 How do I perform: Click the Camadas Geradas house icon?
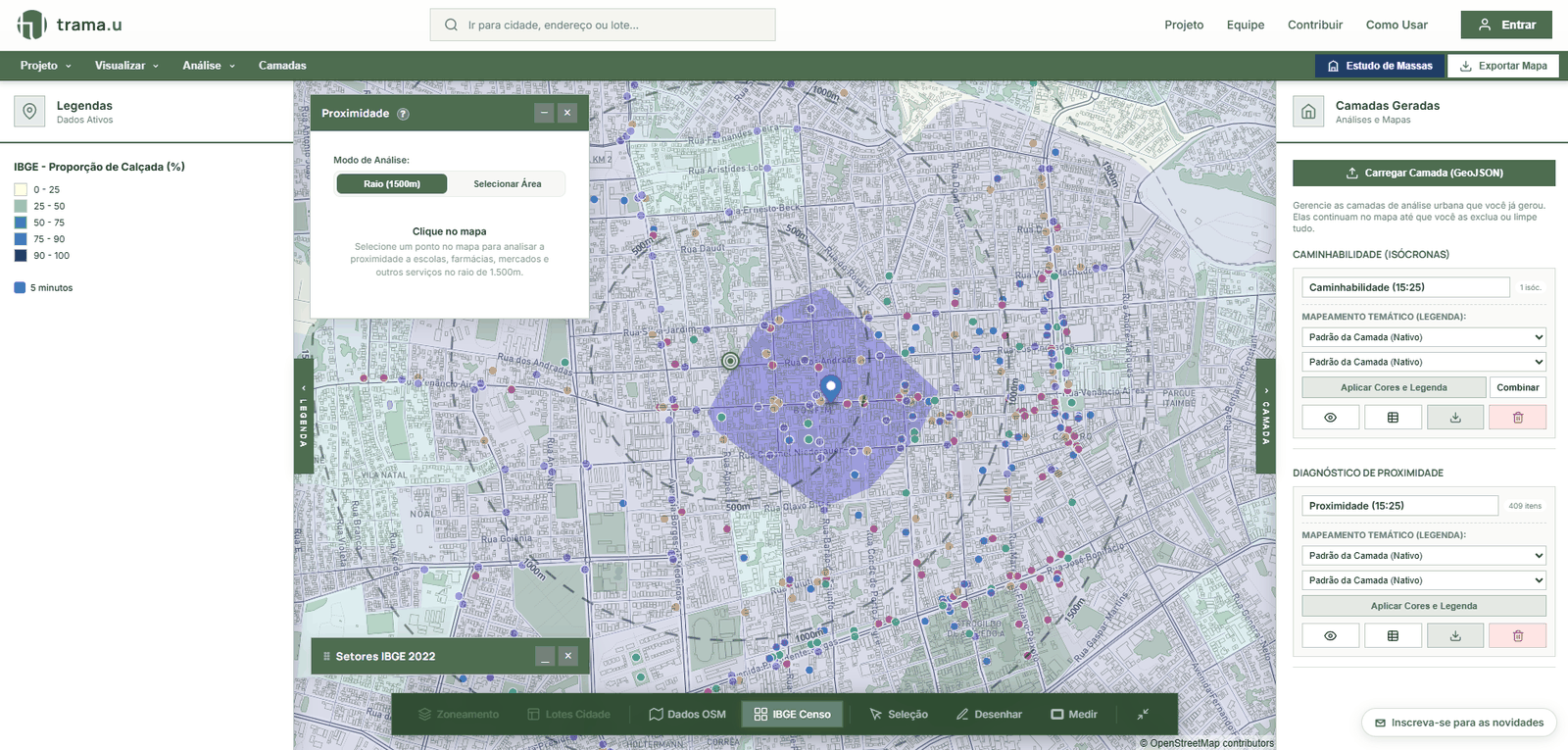coord(1308,111)
